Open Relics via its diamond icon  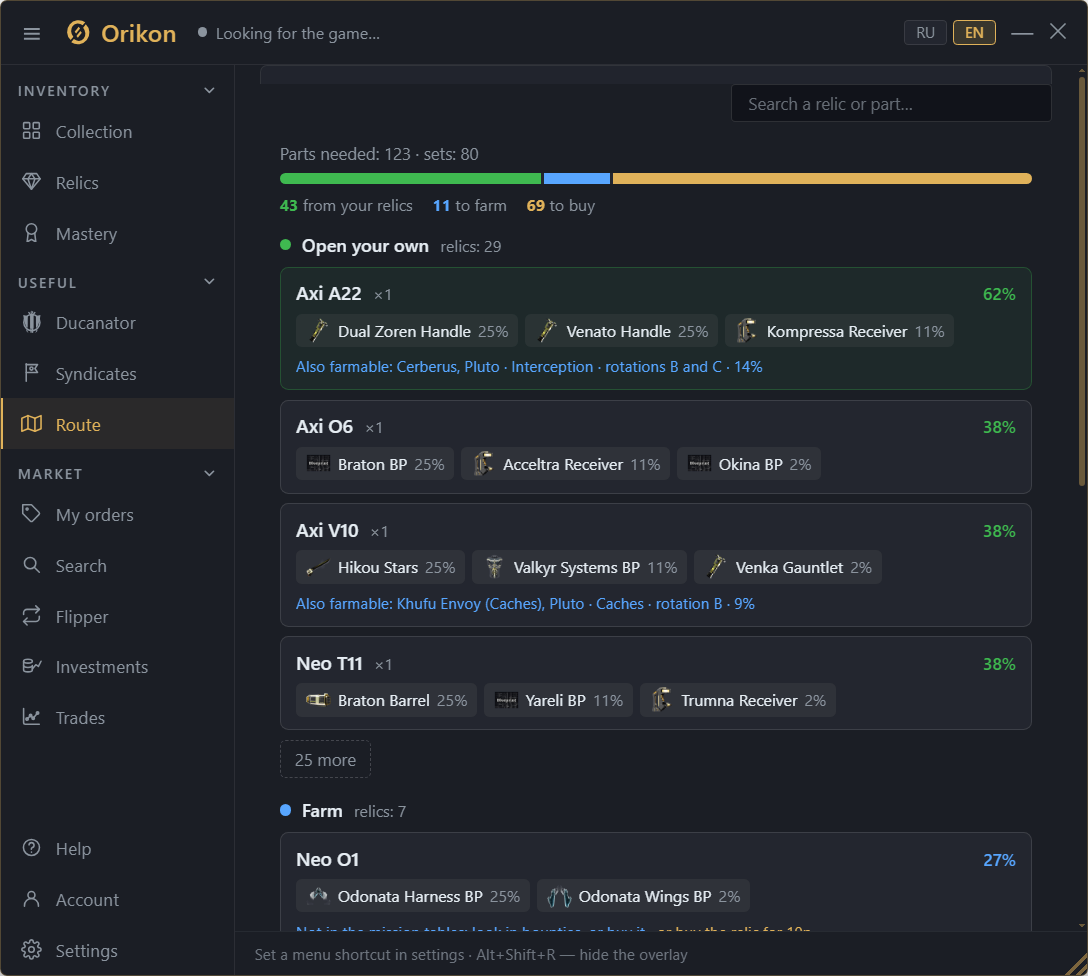click(31, 182)
